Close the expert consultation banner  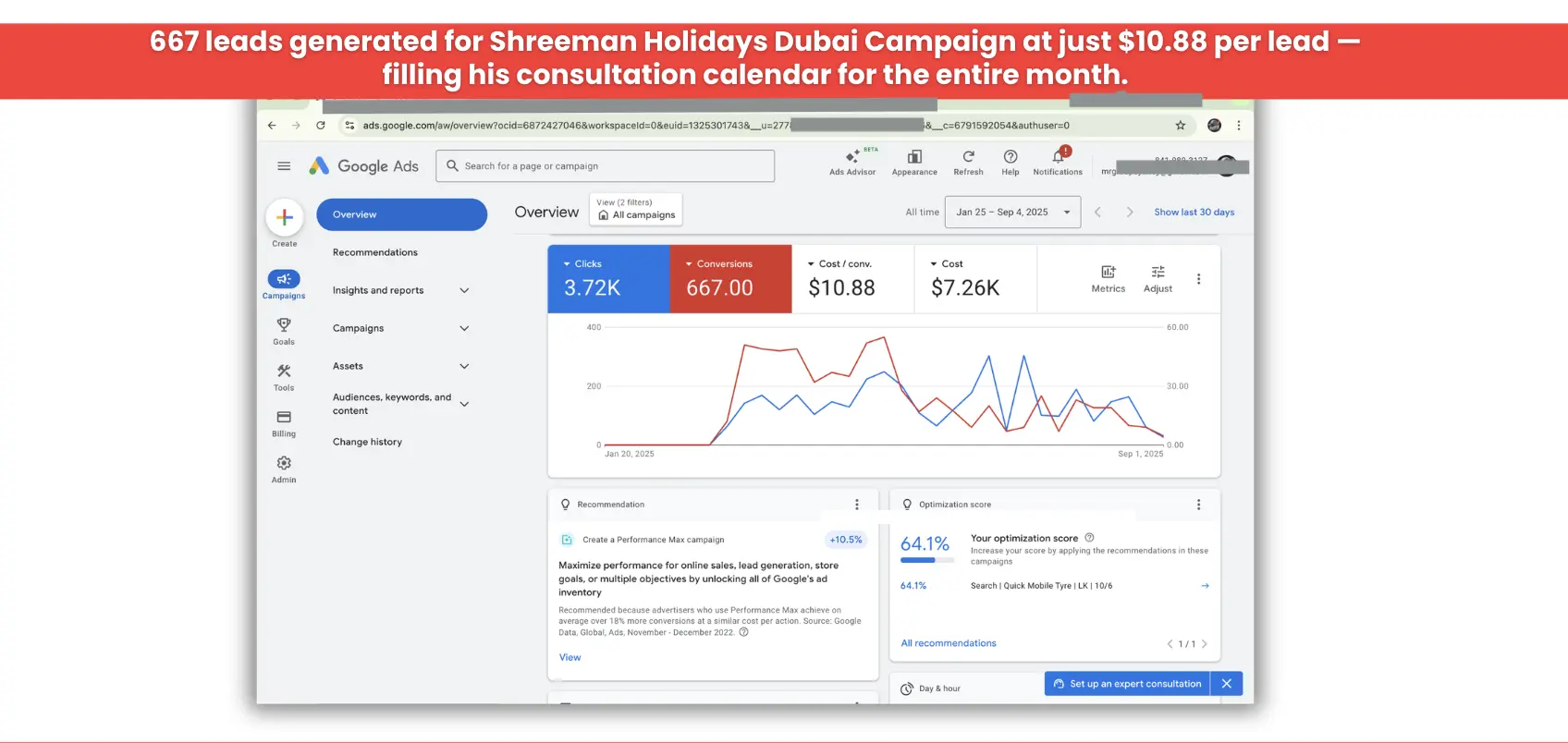pyautogui.click(x=1227, y=684)
